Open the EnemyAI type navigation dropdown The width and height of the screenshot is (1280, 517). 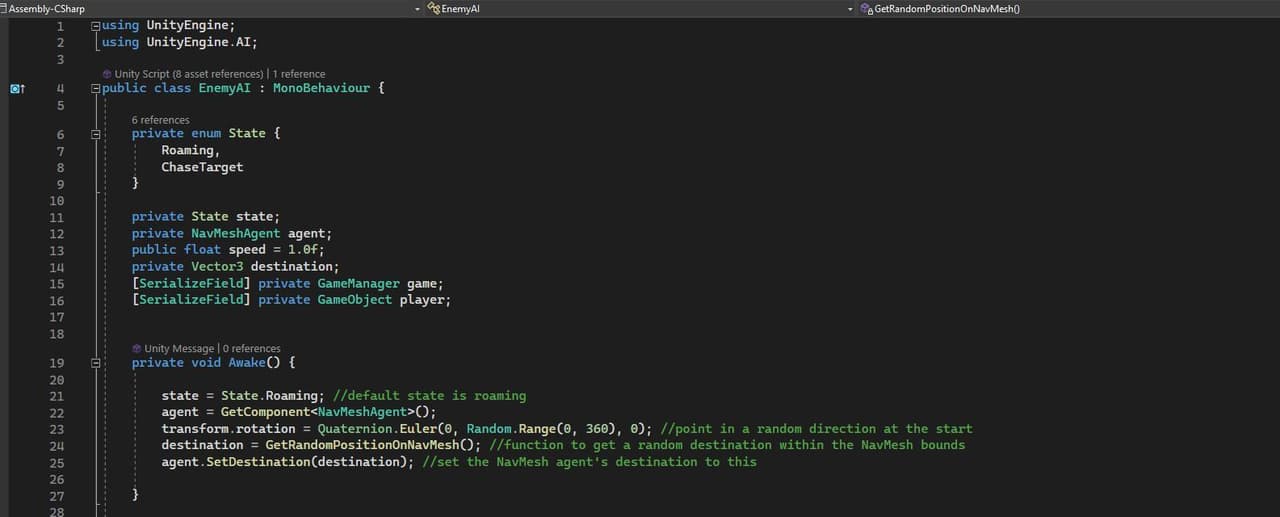point(640,8)
